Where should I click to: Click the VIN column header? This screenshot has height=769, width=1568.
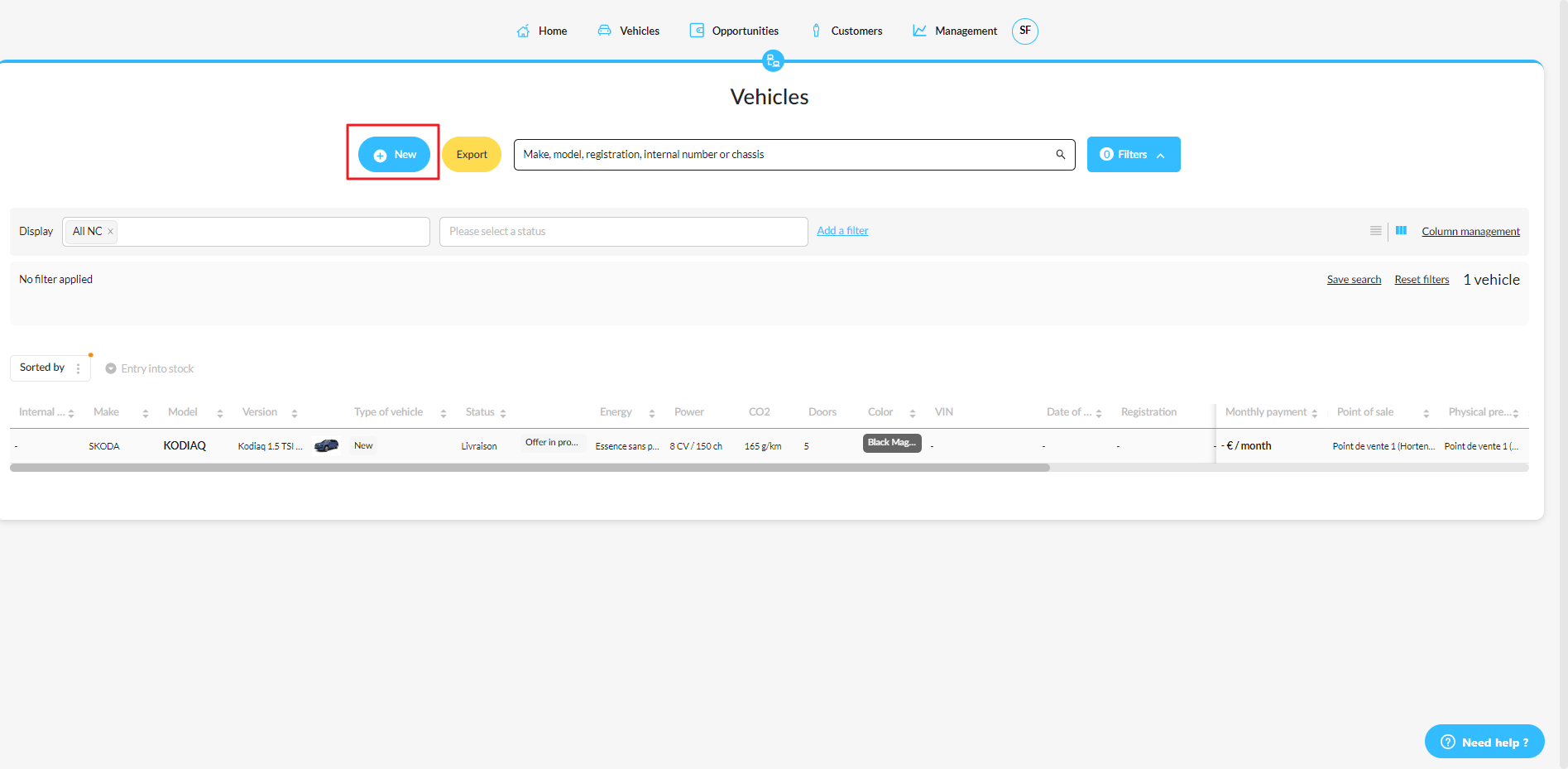click(x=943, y=412)
